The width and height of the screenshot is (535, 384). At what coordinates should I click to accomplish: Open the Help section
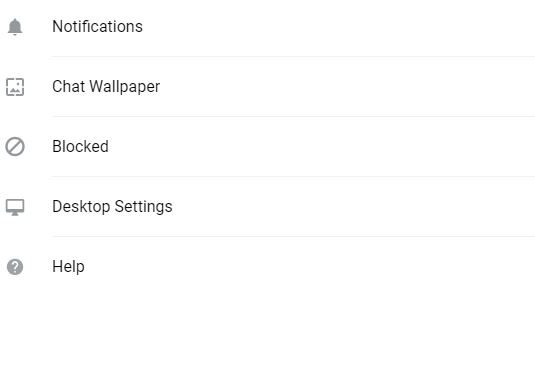[268, 267]
